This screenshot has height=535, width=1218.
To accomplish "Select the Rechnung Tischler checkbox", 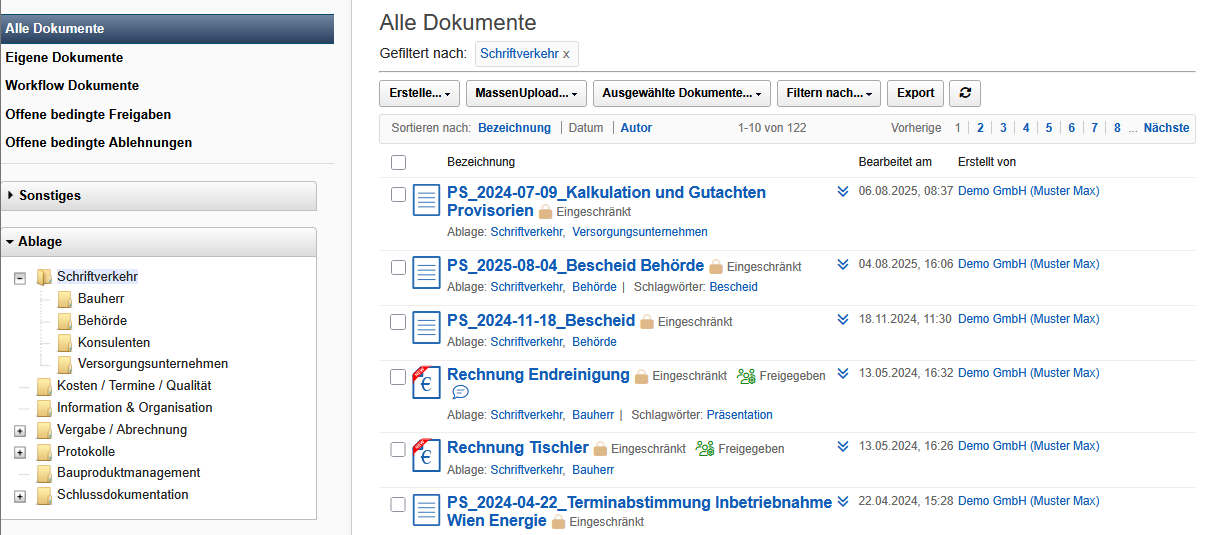I will (x=398, y=449).
